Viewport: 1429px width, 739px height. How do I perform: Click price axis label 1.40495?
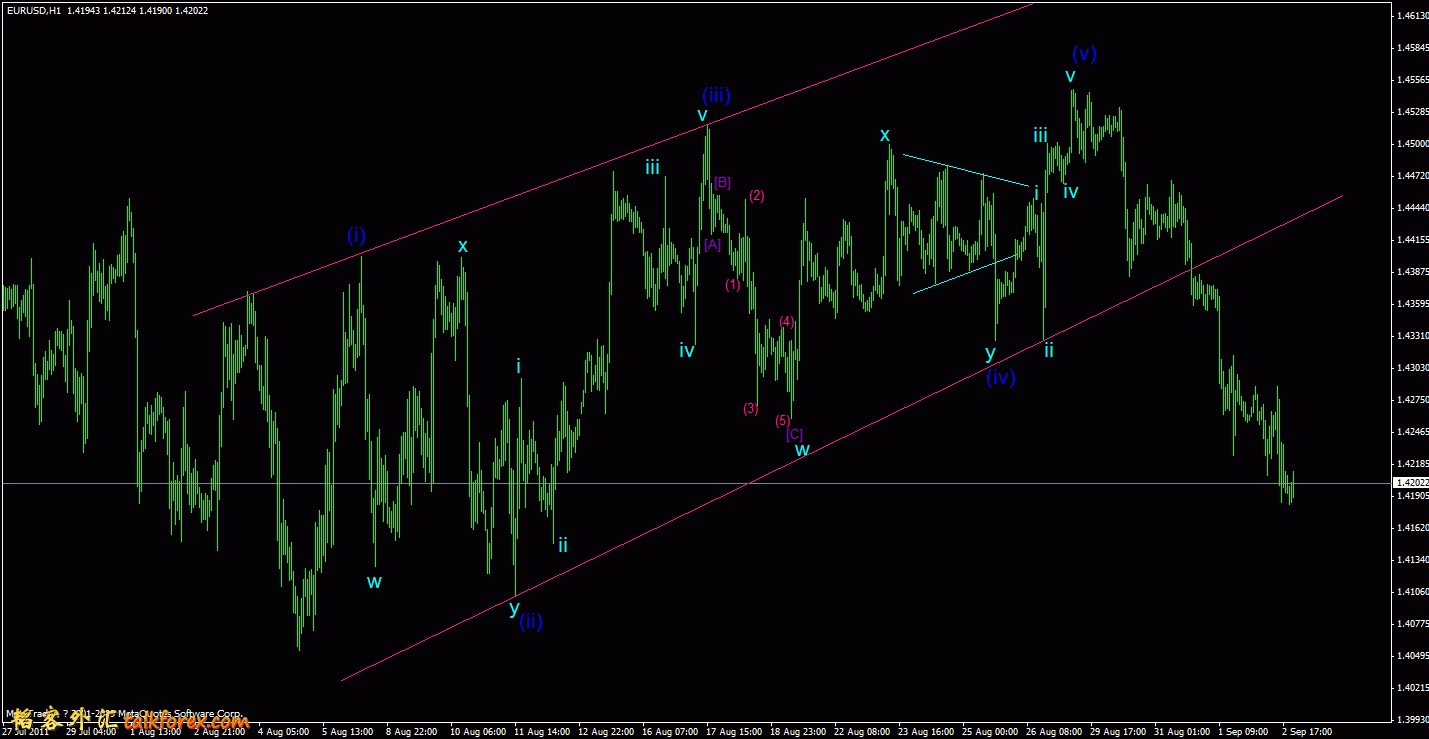pyautogui.click(x=1411, y=656)
